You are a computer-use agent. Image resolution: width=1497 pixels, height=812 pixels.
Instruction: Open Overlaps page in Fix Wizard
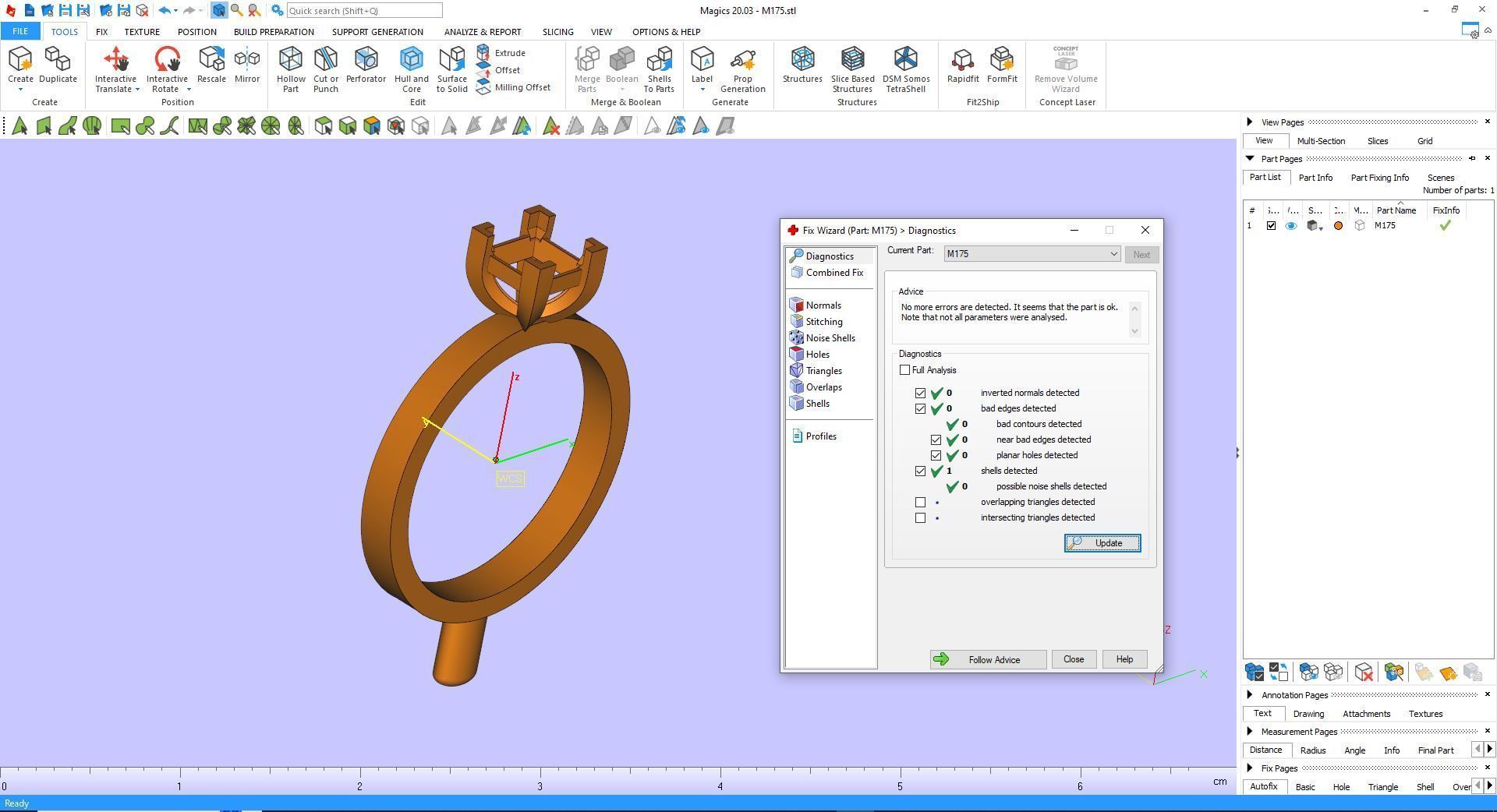point(816,387)
